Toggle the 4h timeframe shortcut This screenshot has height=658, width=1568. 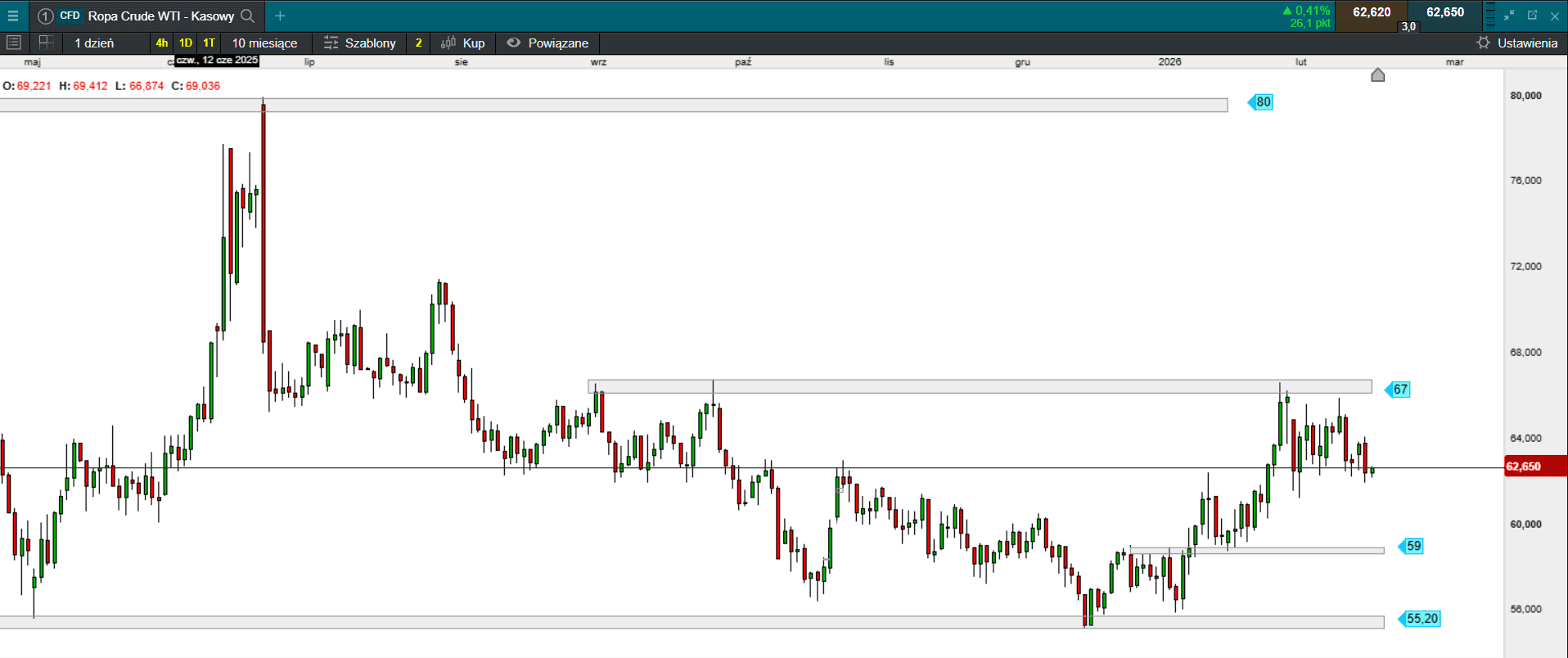pyautogui.click(x=162, y=43)
